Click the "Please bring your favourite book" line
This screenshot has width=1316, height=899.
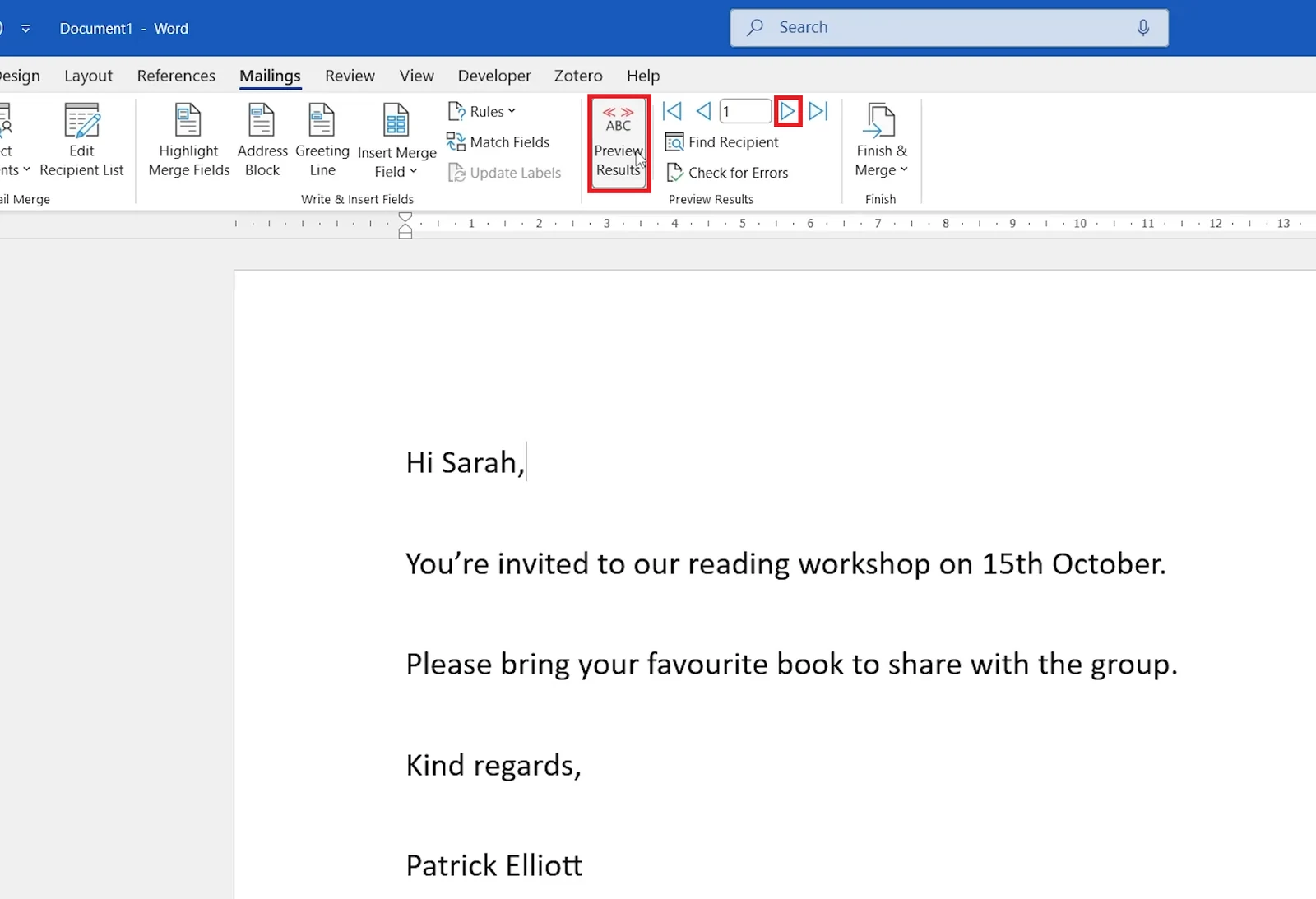click(791, 665)
